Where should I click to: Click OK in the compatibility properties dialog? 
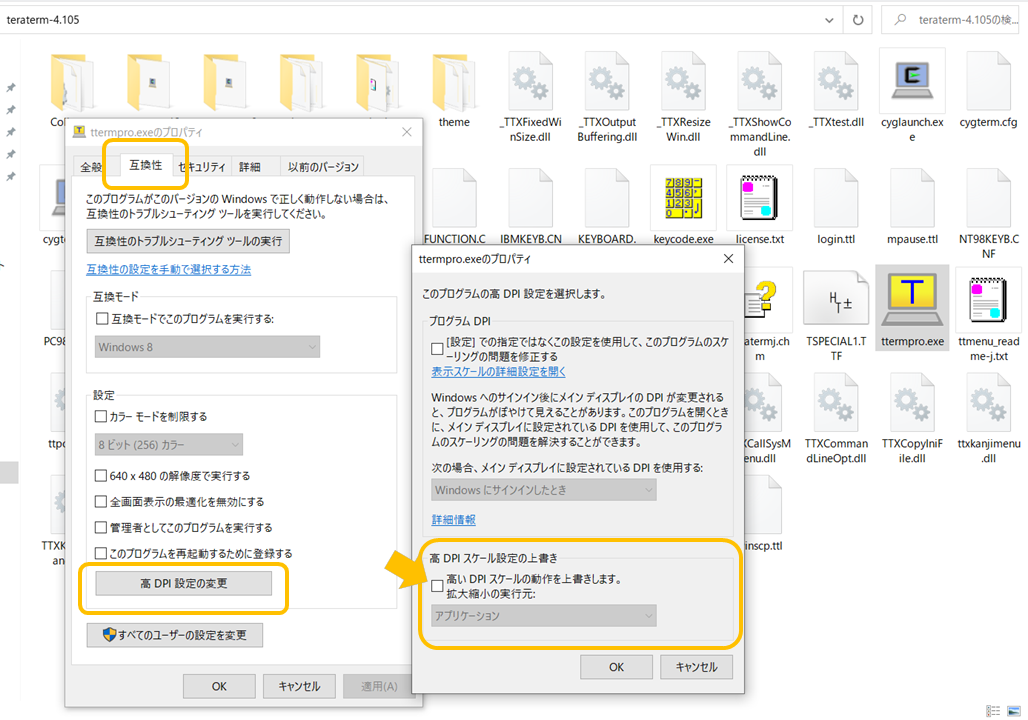[x=219, y=687]
